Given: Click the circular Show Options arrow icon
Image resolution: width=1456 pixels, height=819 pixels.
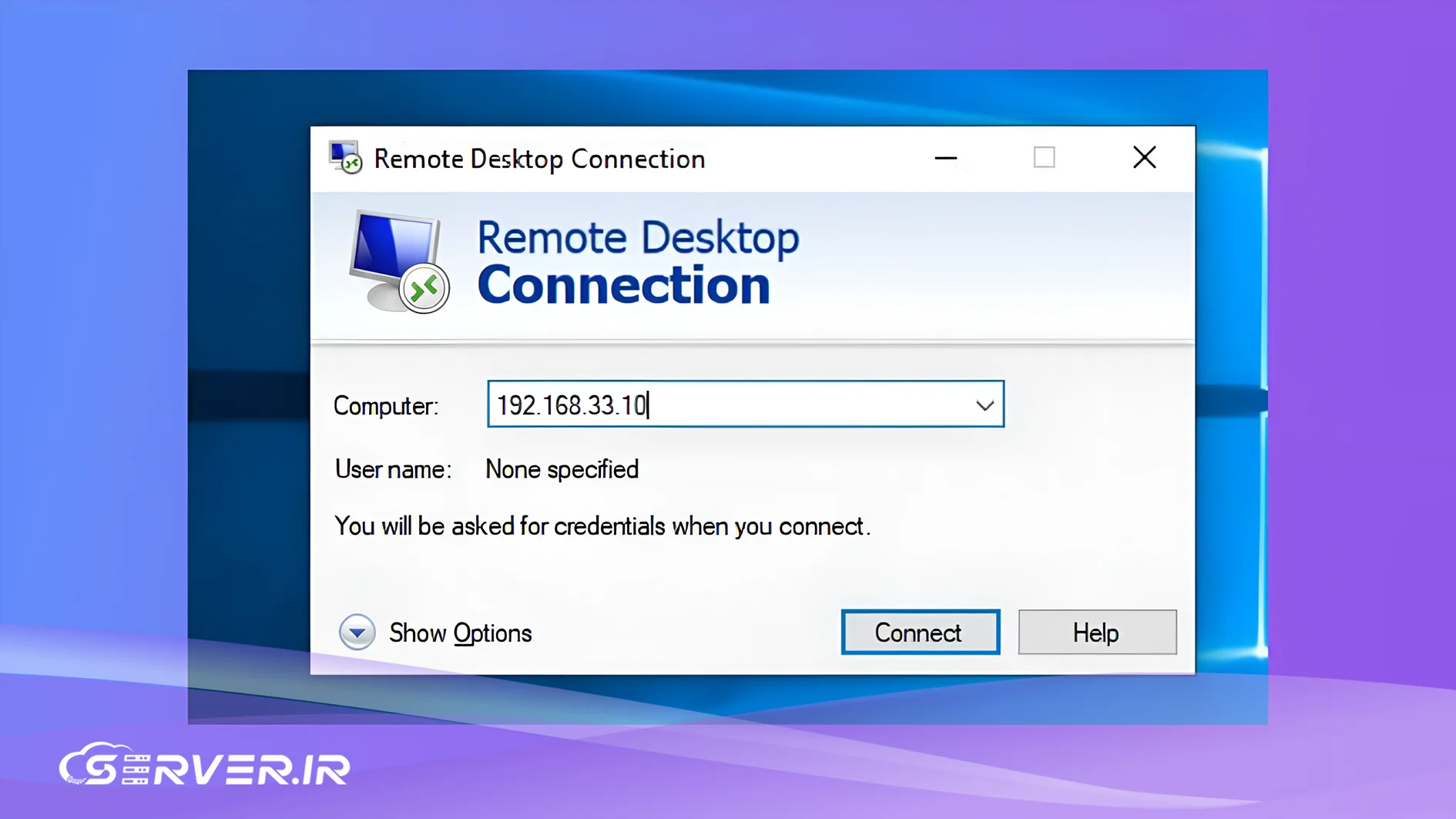Looking at the screenshot, I should (x=357, y=632).
